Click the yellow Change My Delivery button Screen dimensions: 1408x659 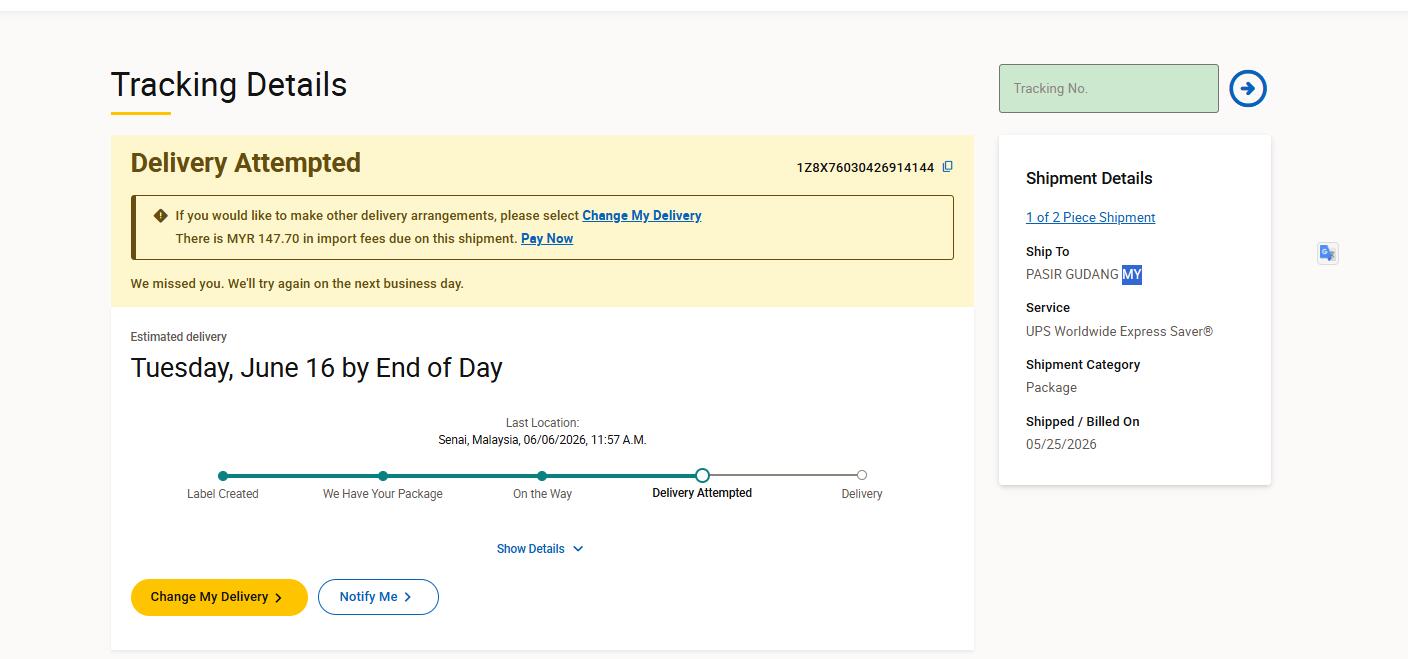pyautogui.click(x=219, y=597)
